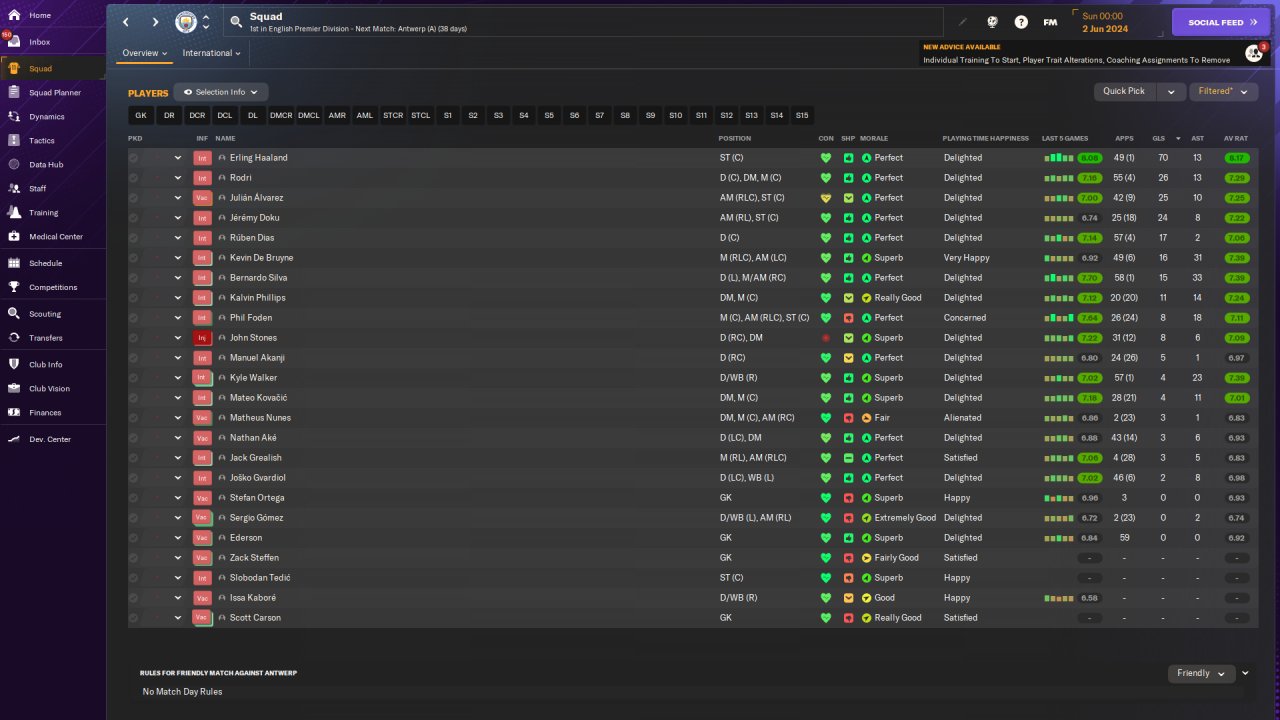Screen dimensions: 1280x720
Task: Click the Staff sidebar icon
Action: [14, 188]
